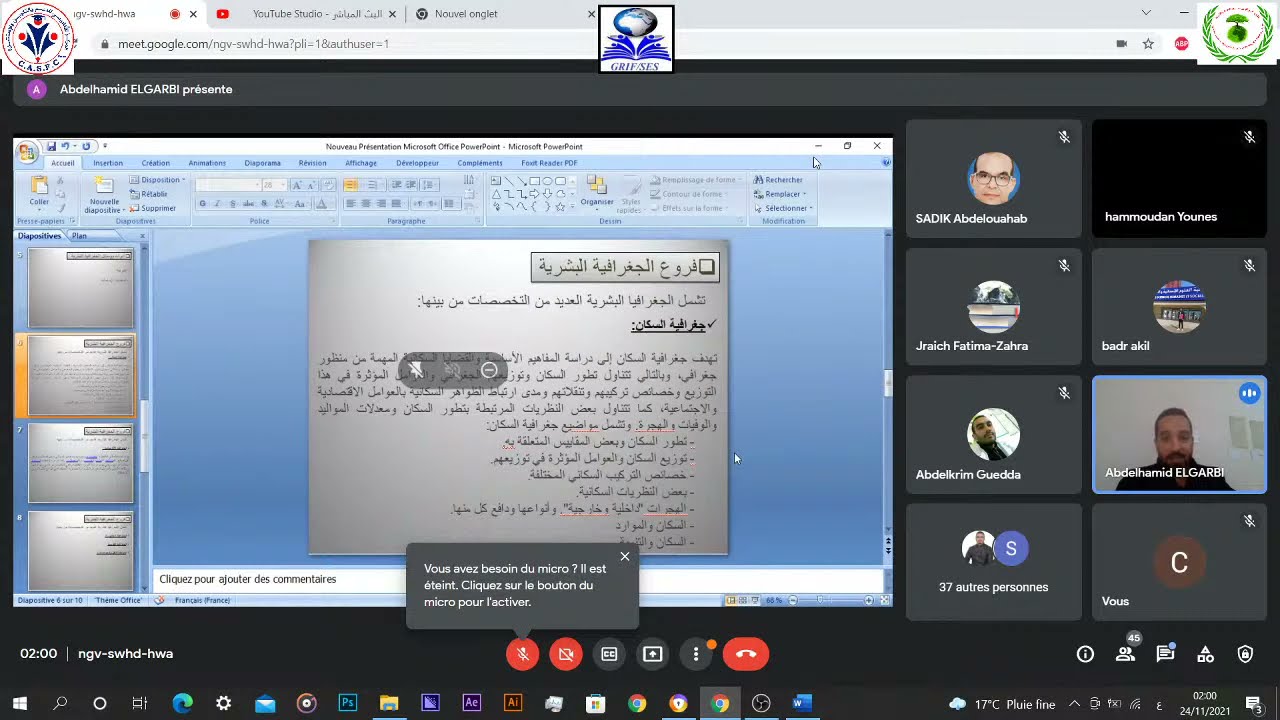
Task: Adjust the PowerPoint zoom slider
Action: tap(820, 600)
